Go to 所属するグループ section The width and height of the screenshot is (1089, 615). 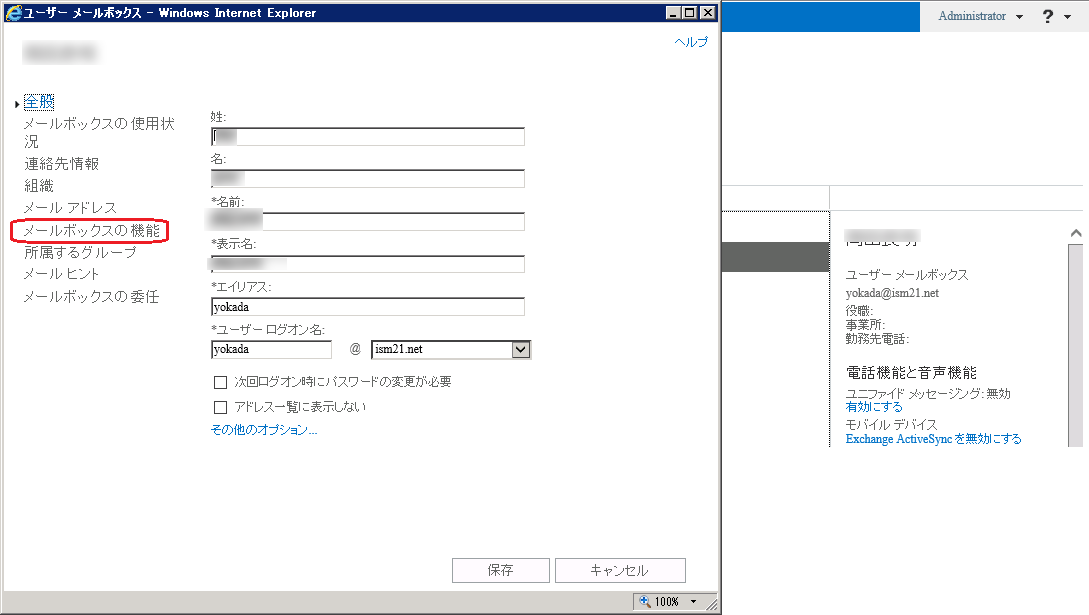[80, 253]
